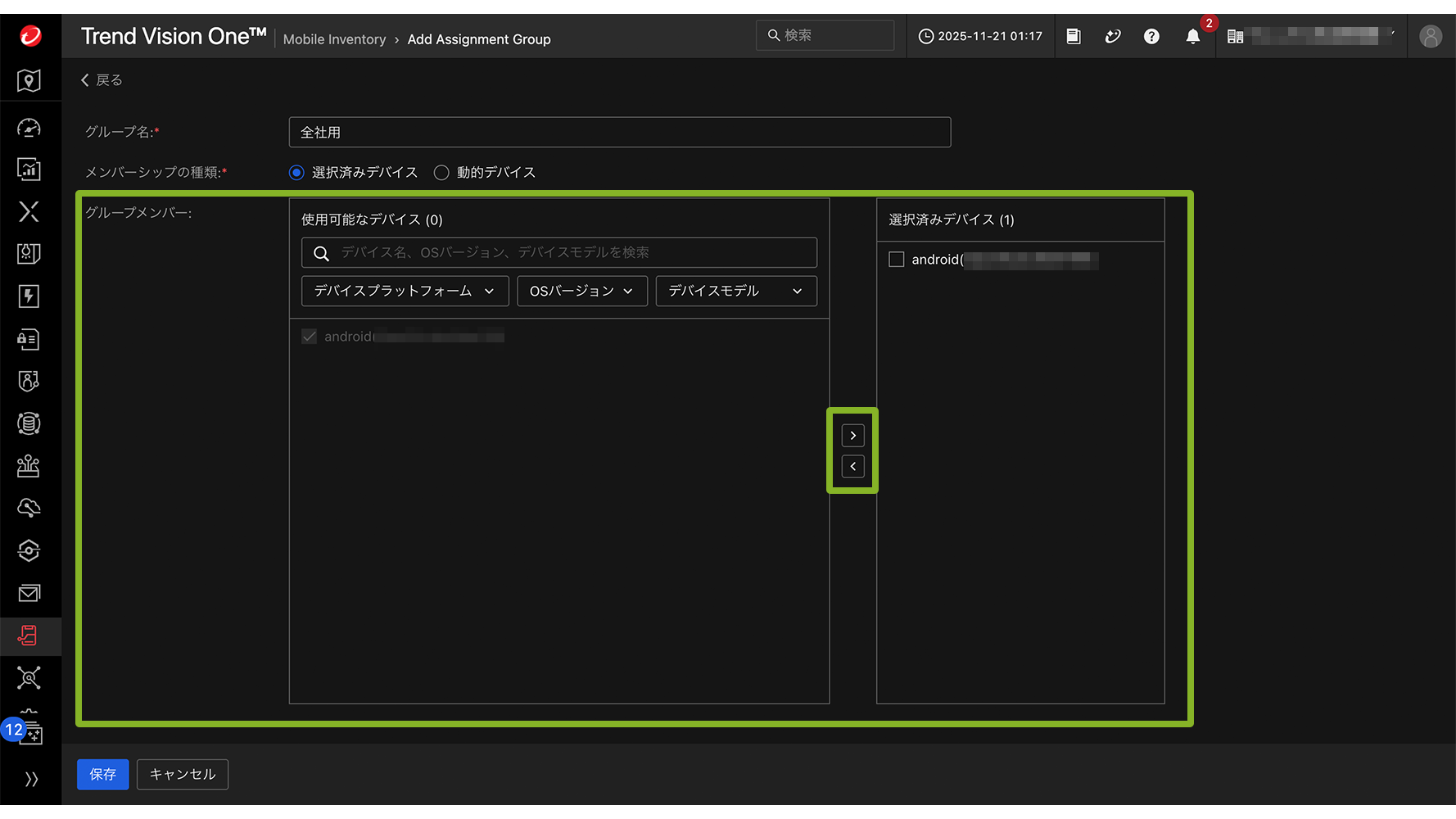Click the グループ名 input field

[619, 133]
